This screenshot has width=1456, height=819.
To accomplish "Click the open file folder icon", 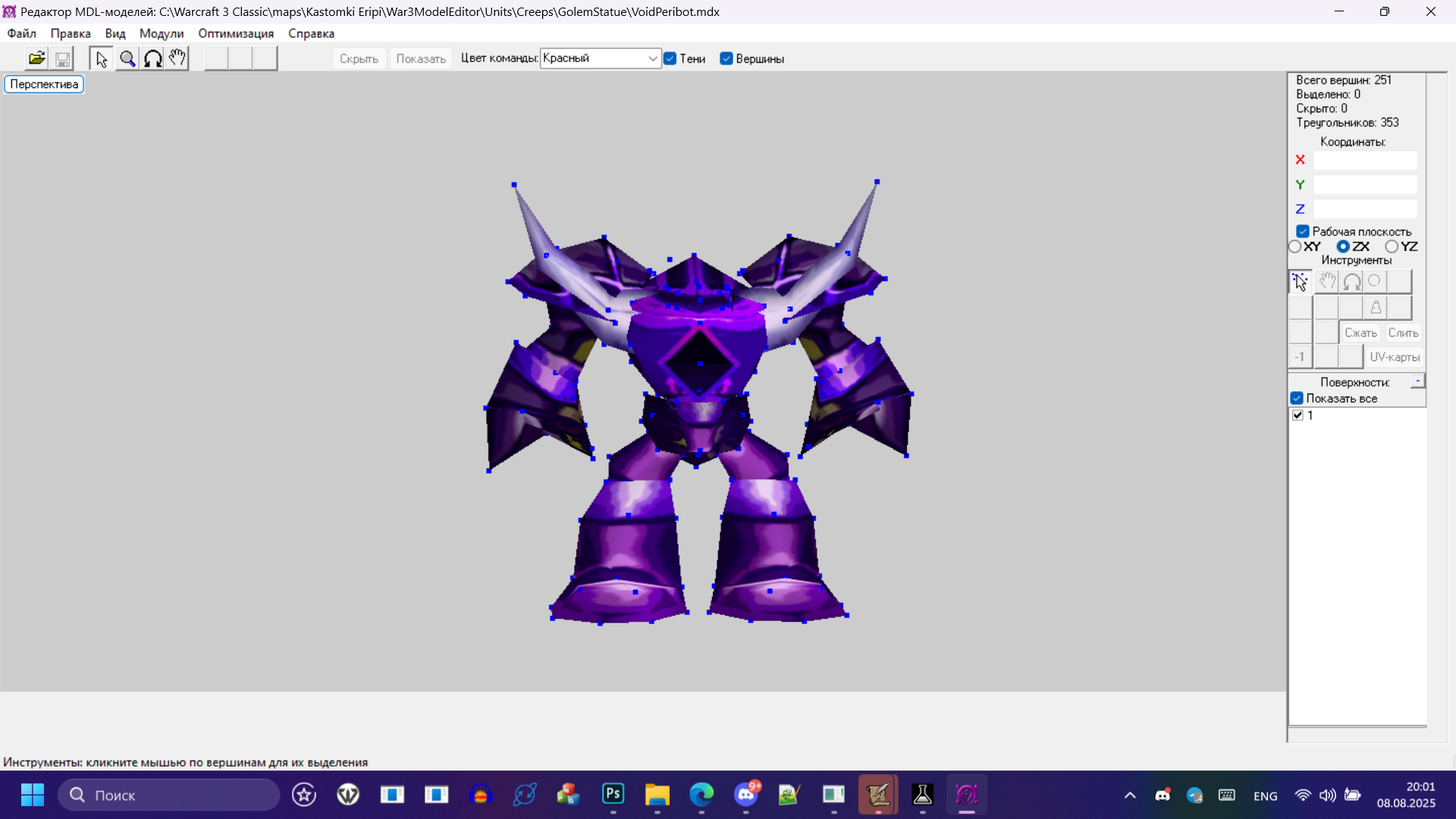I will pyautogui.click(x=36, y=58).
